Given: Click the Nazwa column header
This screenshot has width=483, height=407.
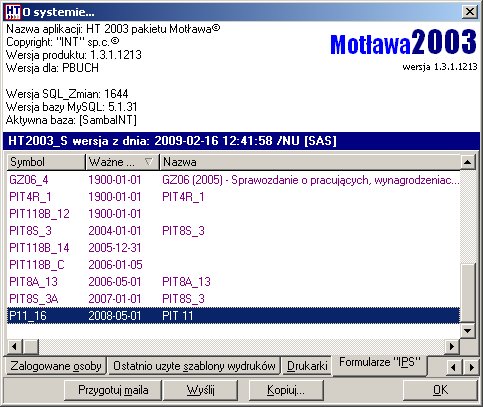Looking at the screenshot, I should [x=310, y=162].
